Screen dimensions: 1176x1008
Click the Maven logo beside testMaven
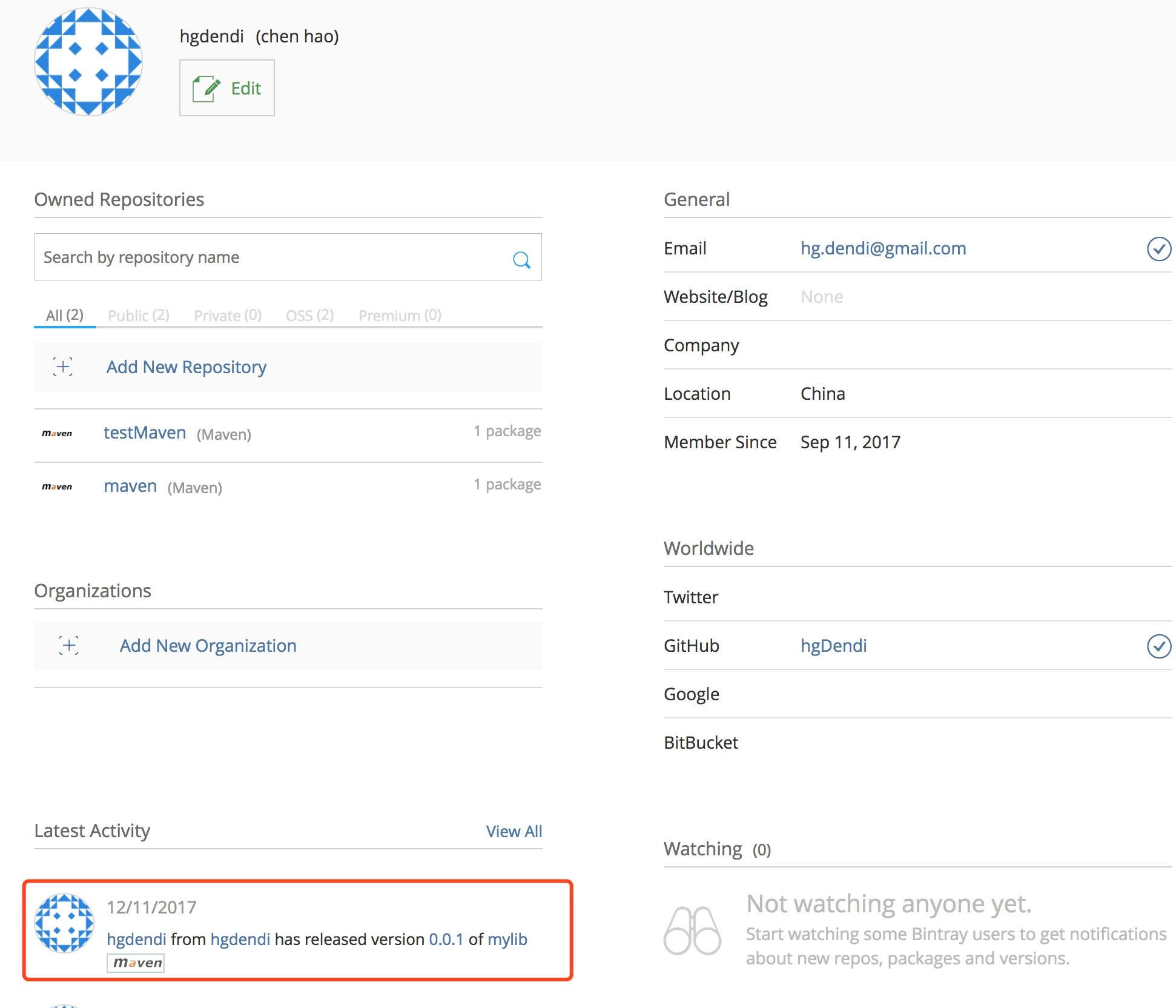coord(57,434)
